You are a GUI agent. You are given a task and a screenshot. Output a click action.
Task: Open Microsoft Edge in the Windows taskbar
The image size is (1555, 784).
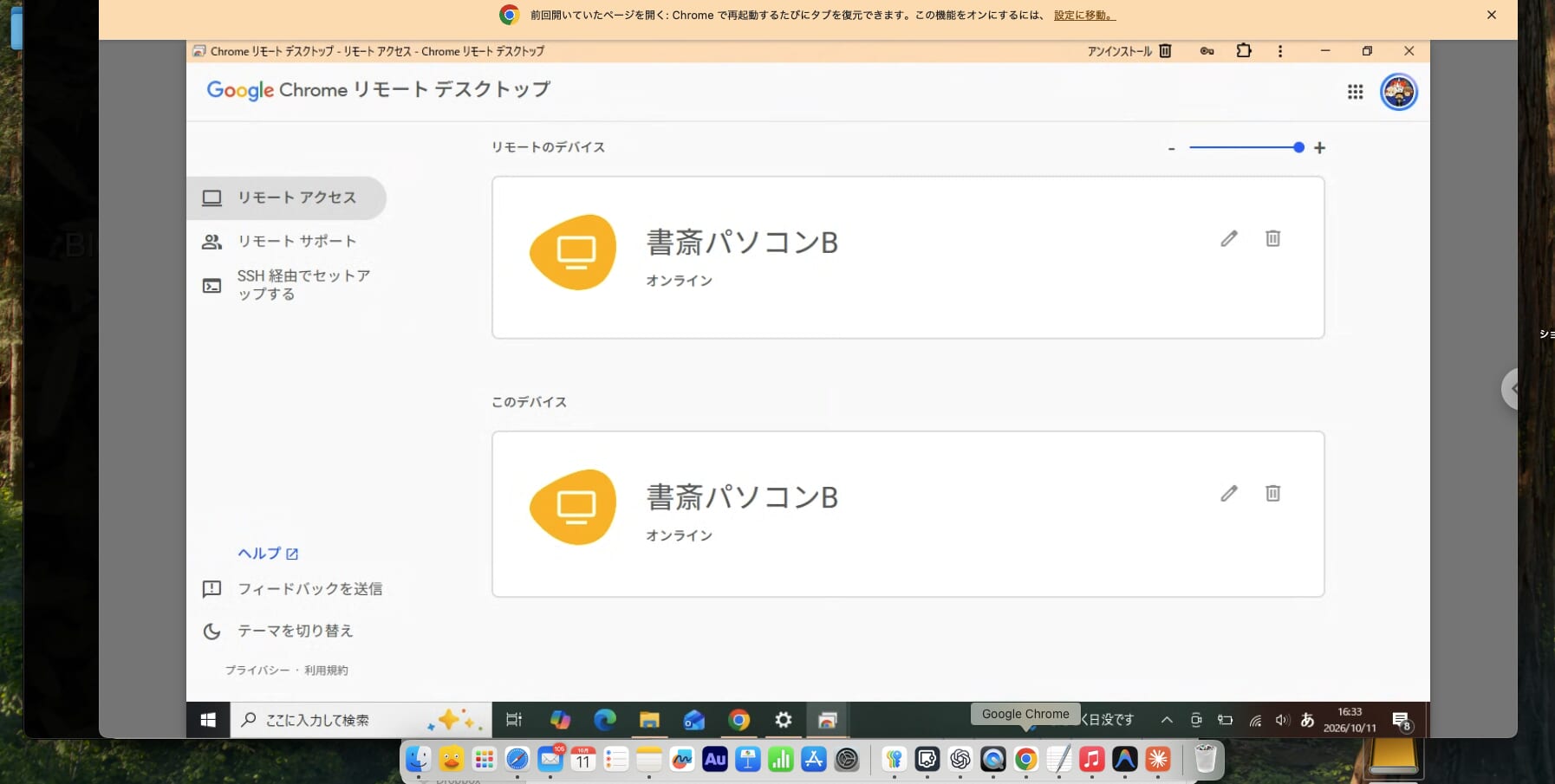[605, 720]
